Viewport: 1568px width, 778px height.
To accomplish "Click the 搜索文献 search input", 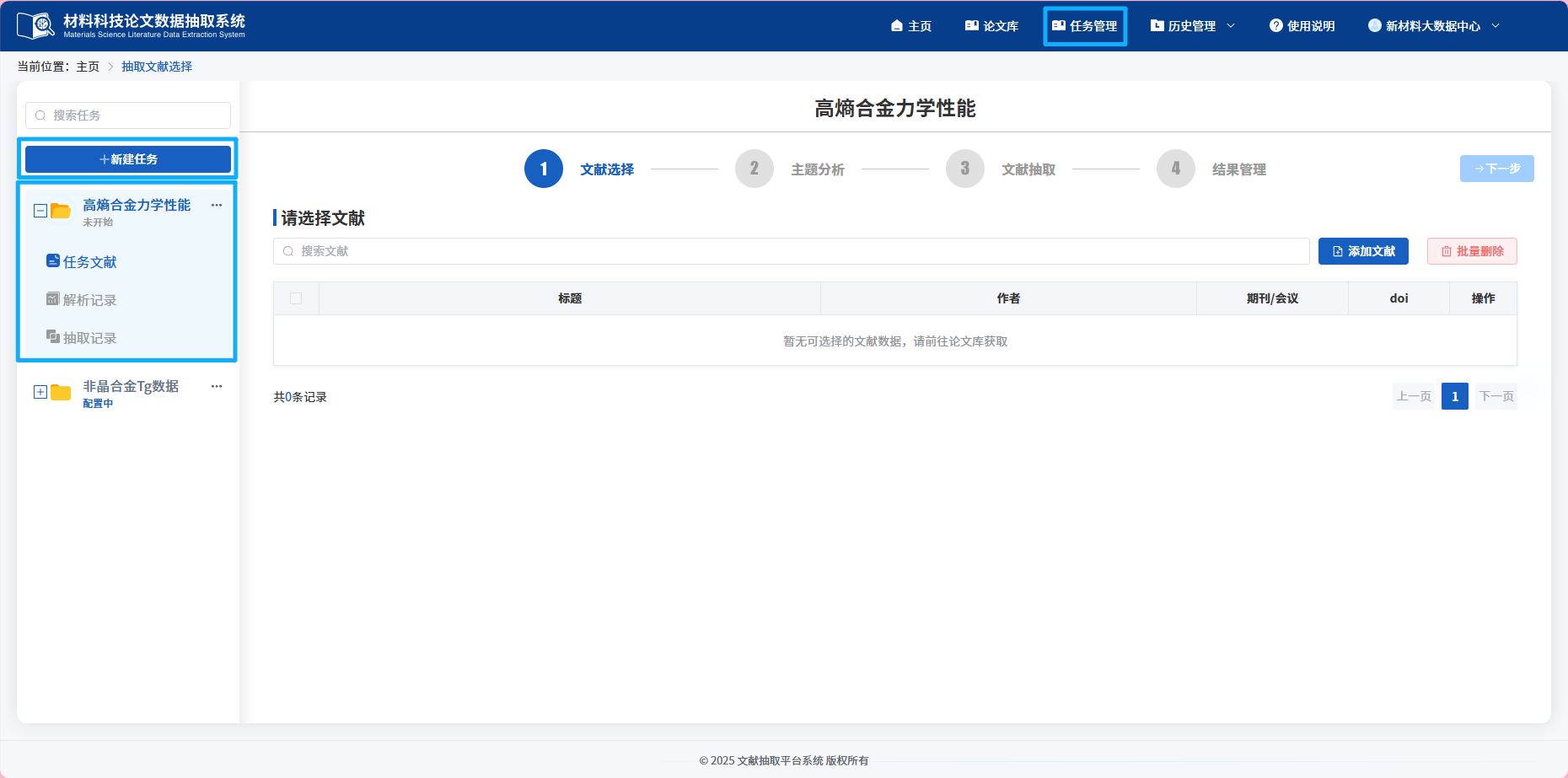I will pyautogui.click(x=791, y=250).
